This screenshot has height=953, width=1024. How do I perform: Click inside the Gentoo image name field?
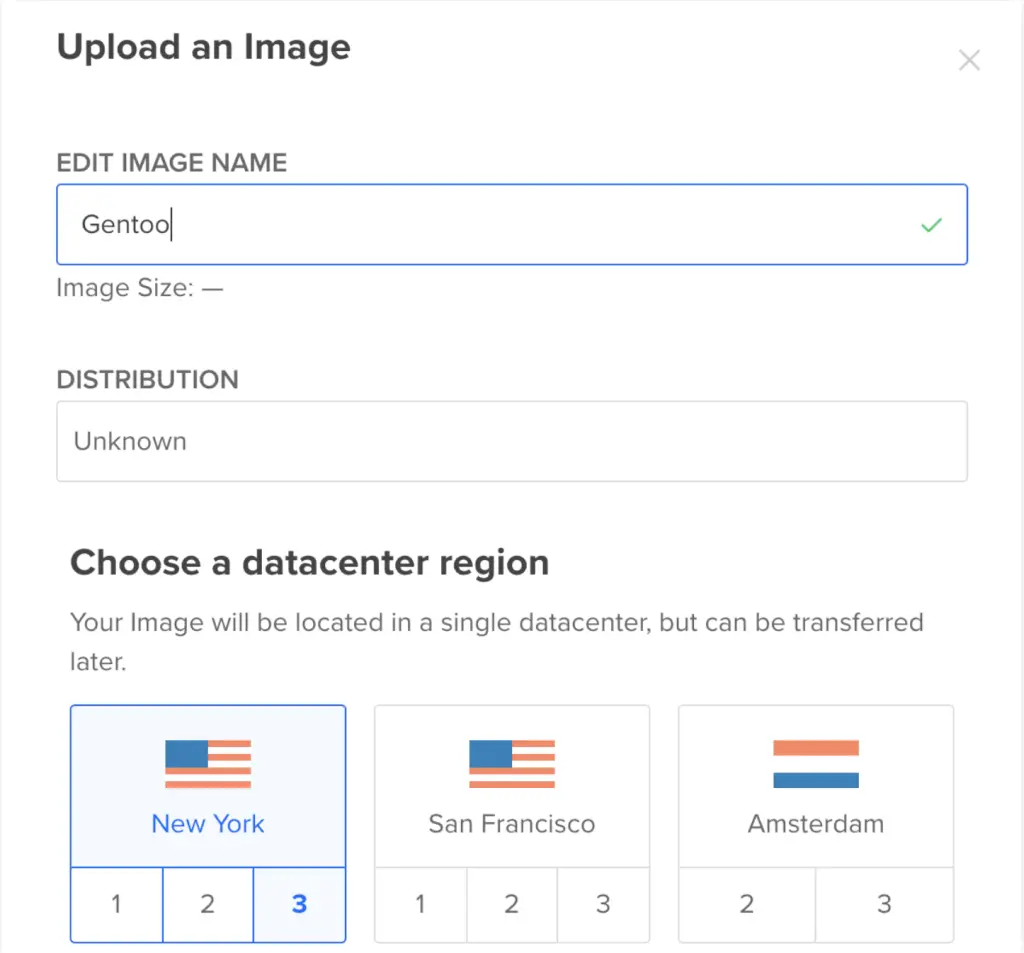pos(400,225)
